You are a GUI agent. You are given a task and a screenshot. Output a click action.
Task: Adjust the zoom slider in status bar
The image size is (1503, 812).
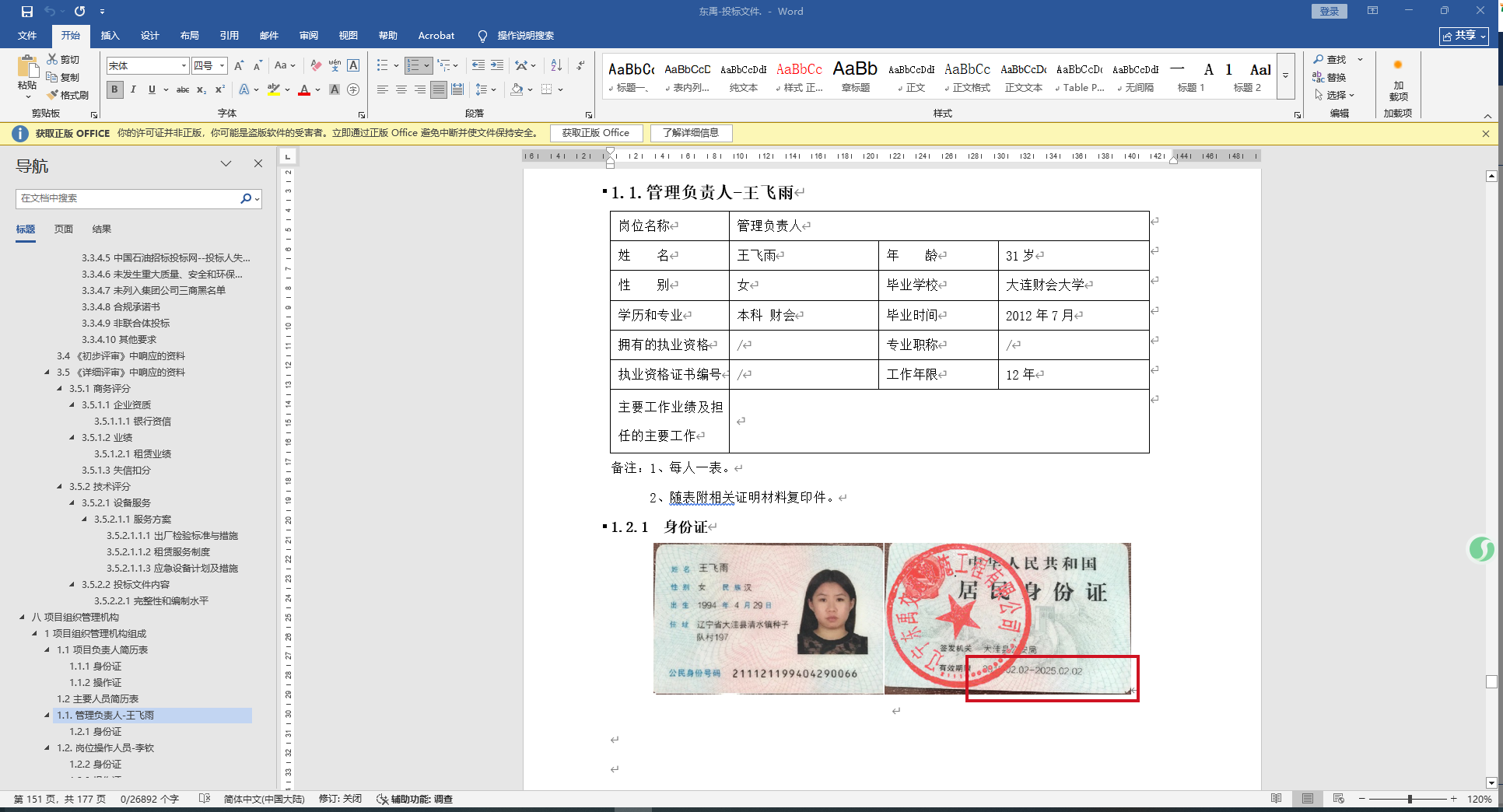coord(1410,799)
